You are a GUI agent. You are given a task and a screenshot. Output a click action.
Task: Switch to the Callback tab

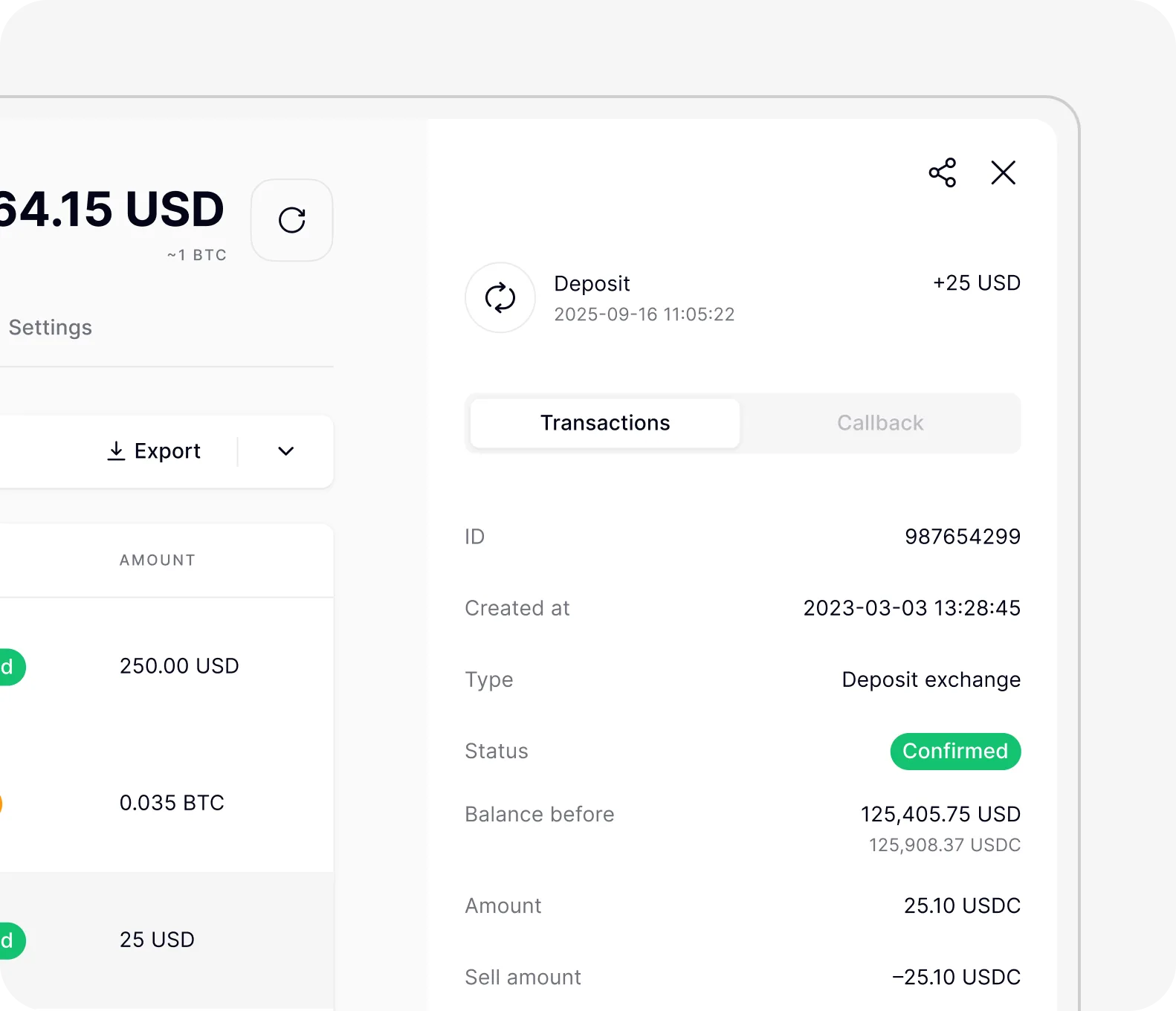880,423
